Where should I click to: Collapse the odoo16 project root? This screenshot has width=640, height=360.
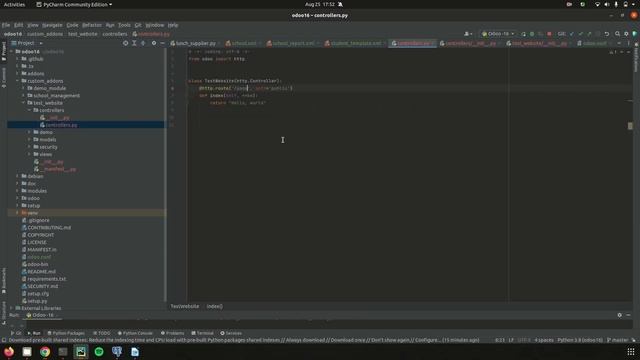pyautogui.click(x=12, y=52)
